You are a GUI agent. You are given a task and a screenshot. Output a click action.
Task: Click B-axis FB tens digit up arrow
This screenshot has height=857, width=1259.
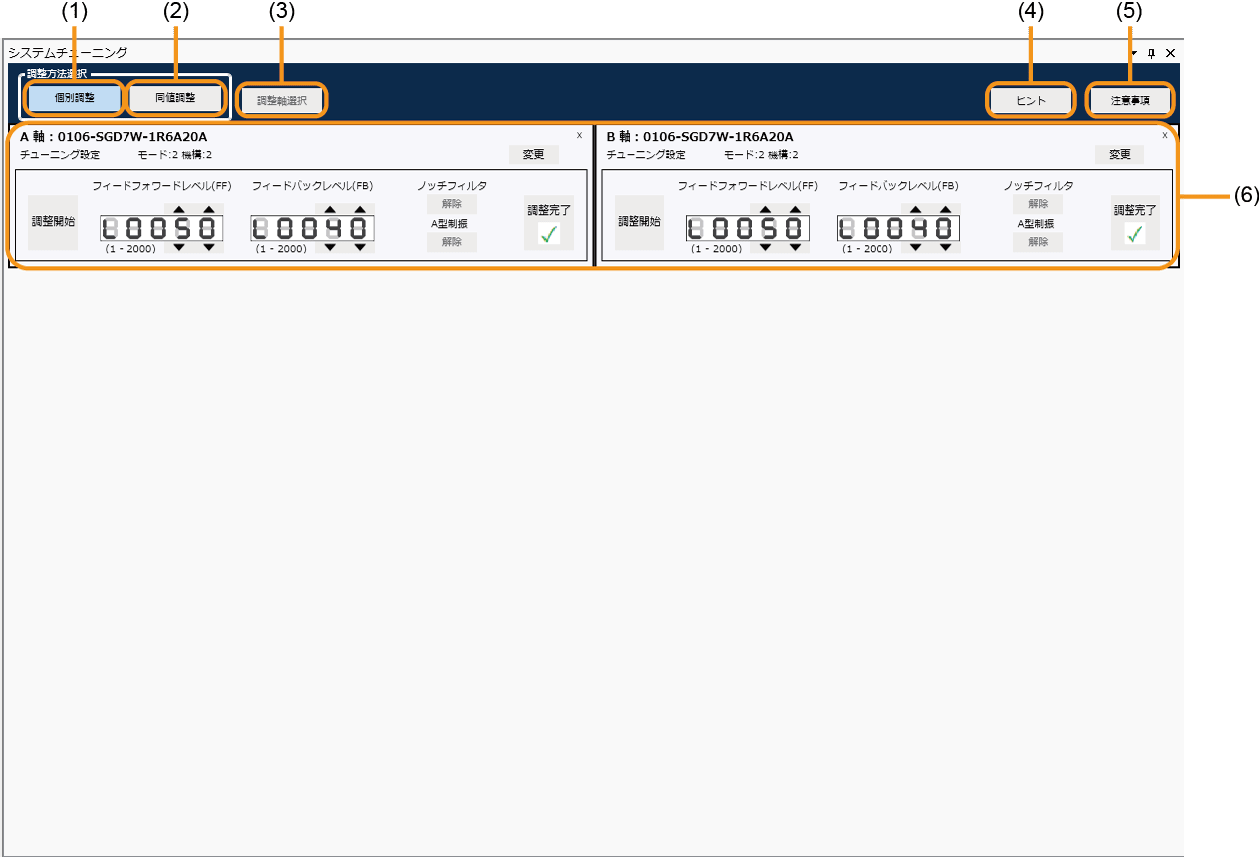coord(915,210)
